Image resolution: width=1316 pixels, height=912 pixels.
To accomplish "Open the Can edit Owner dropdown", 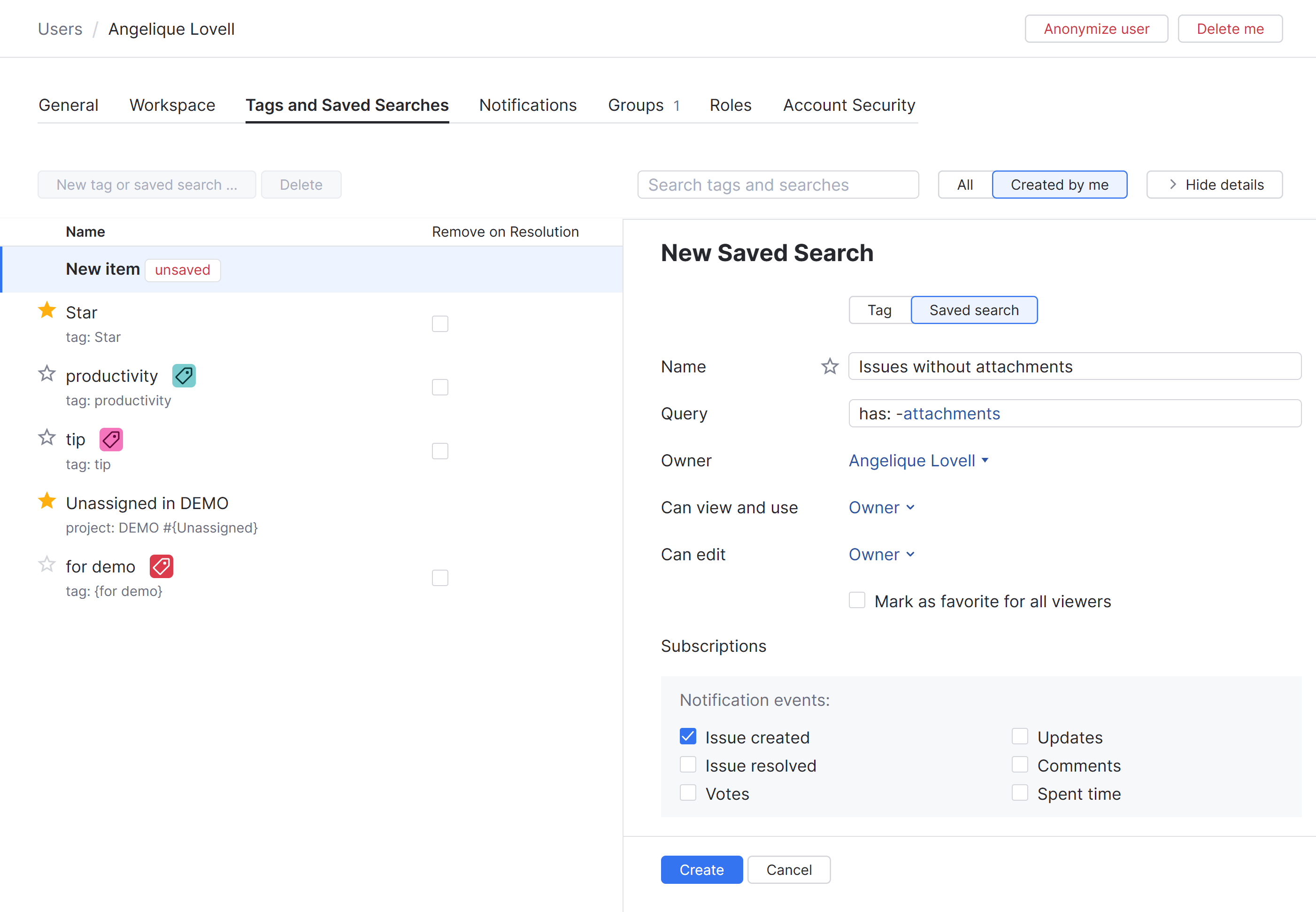I will [x=881, y=554].
